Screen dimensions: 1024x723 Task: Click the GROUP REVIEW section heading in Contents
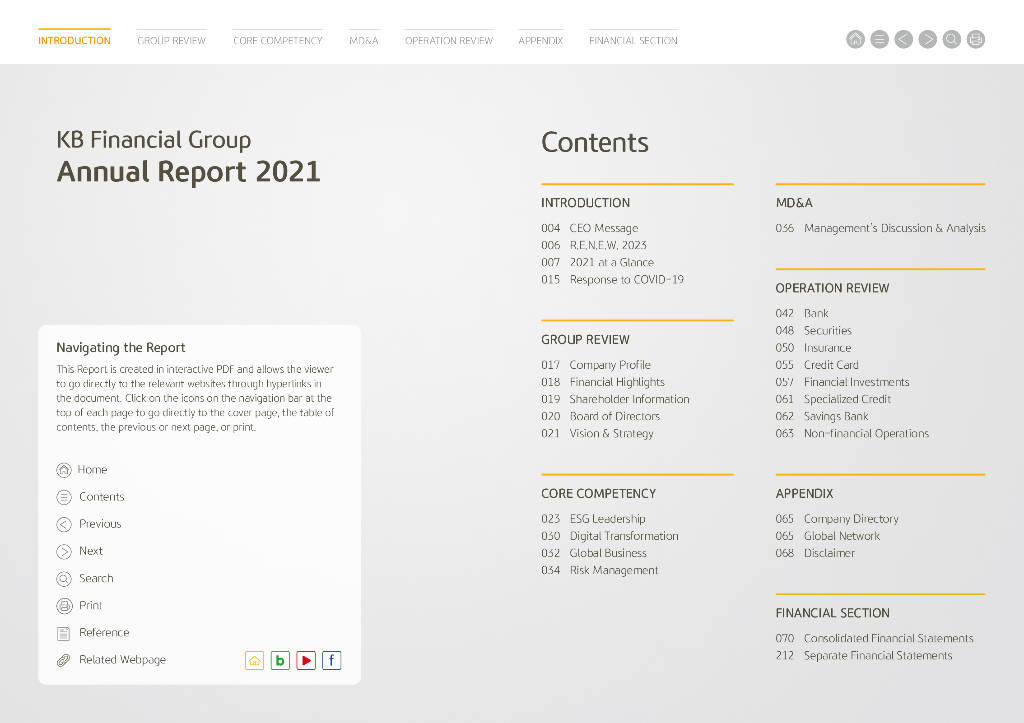tap(585, 340)
